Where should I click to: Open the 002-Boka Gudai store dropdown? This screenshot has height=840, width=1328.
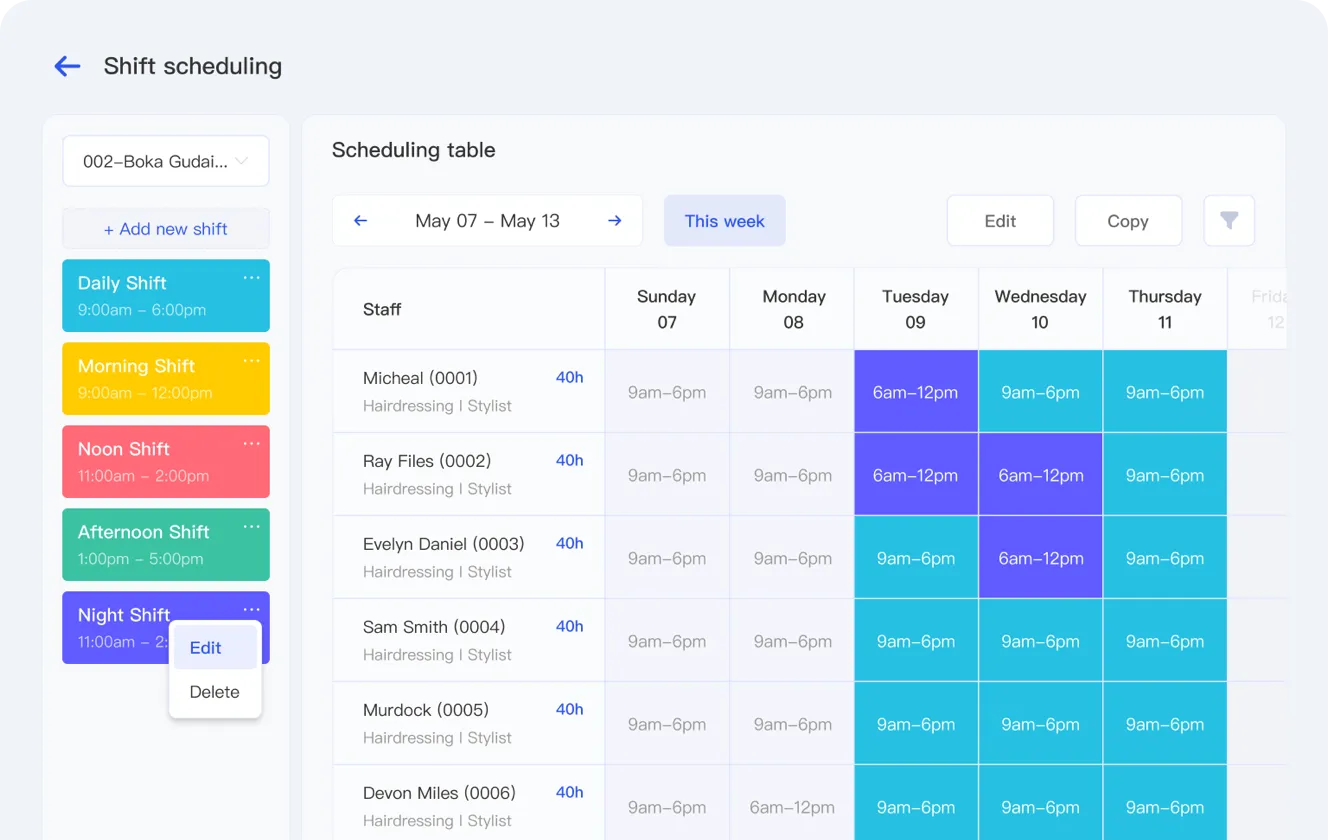click(165, 160)
